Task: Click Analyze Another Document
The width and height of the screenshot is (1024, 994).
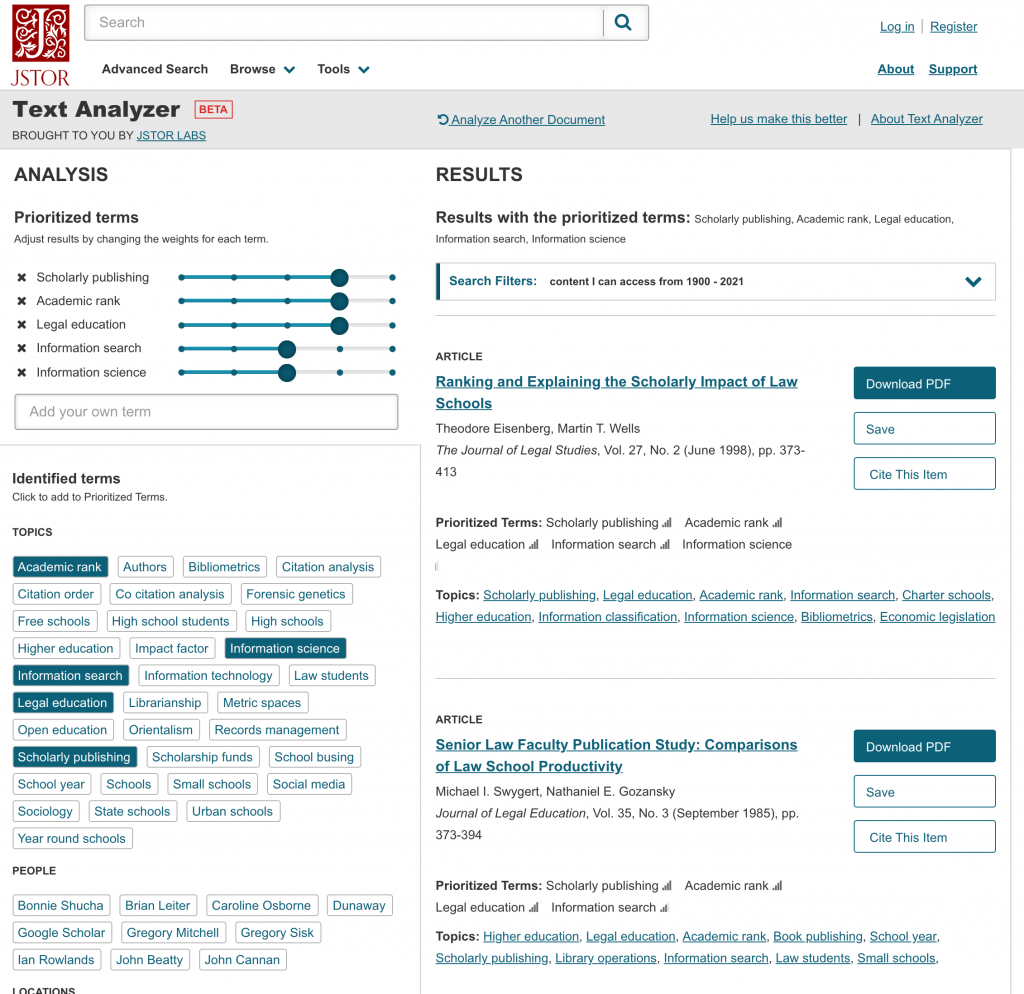Action: click(521, 120)
